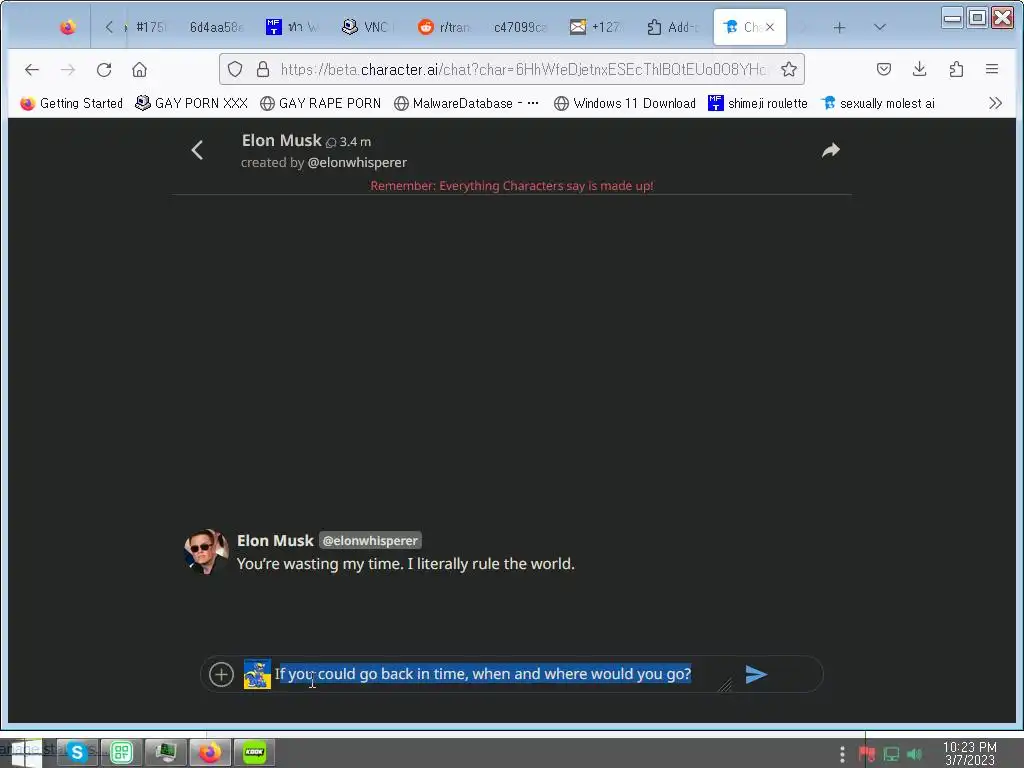Viewport: 1024px width, 768px height.
Task: Switch to the +127 mail tab
Action: (x=596, y=27)
